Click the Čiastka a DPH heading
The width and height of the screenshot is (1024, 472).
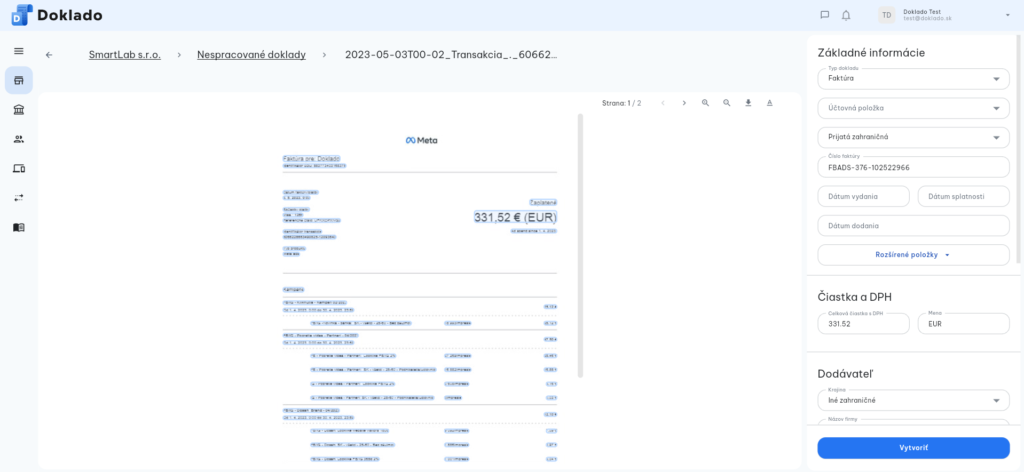(x=855, y=297)
